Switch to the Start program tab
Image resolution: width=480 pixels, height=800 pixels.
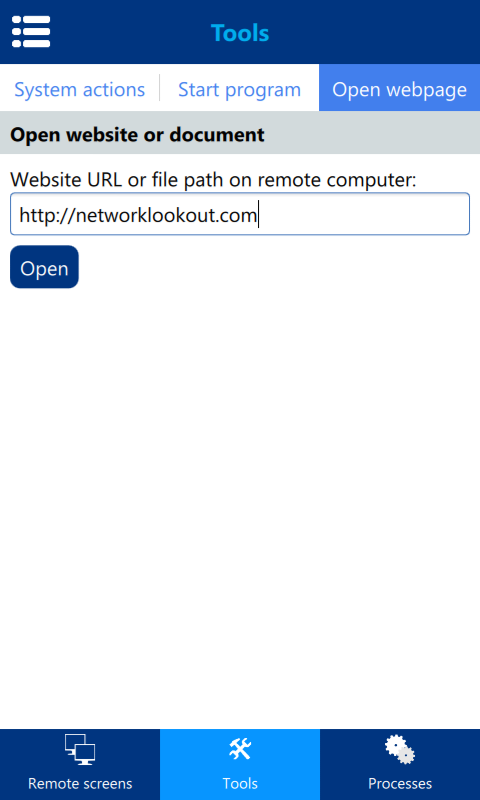tap(239, 90)
